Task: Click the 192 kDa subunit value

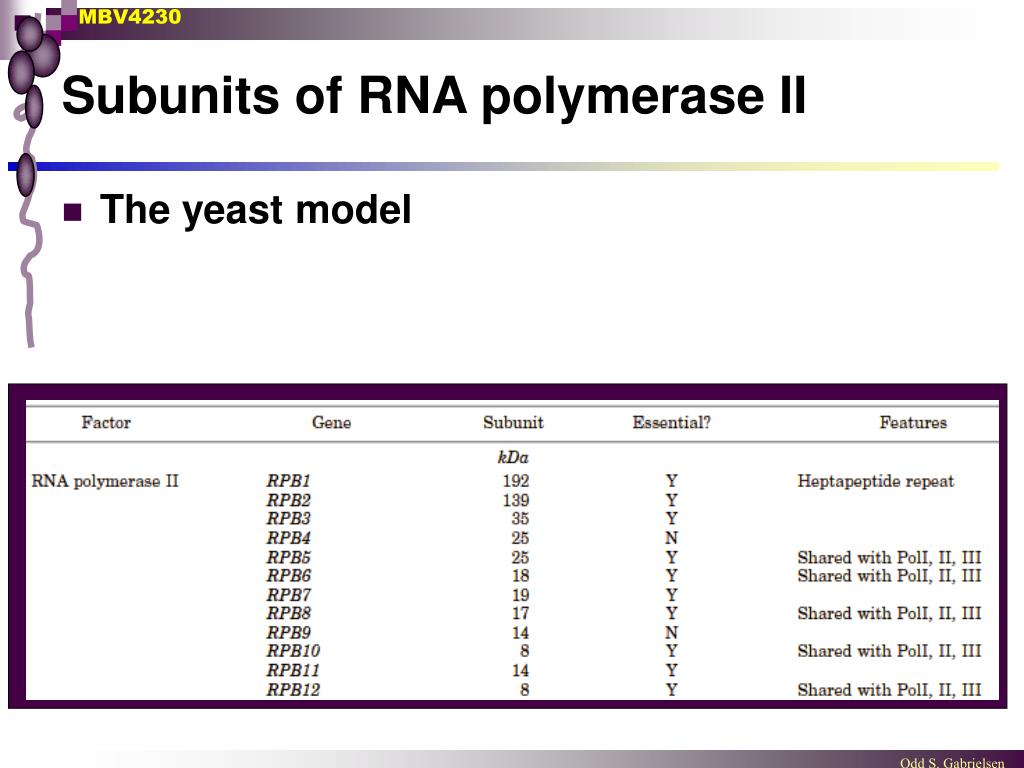Action: [x=516, y=481]
